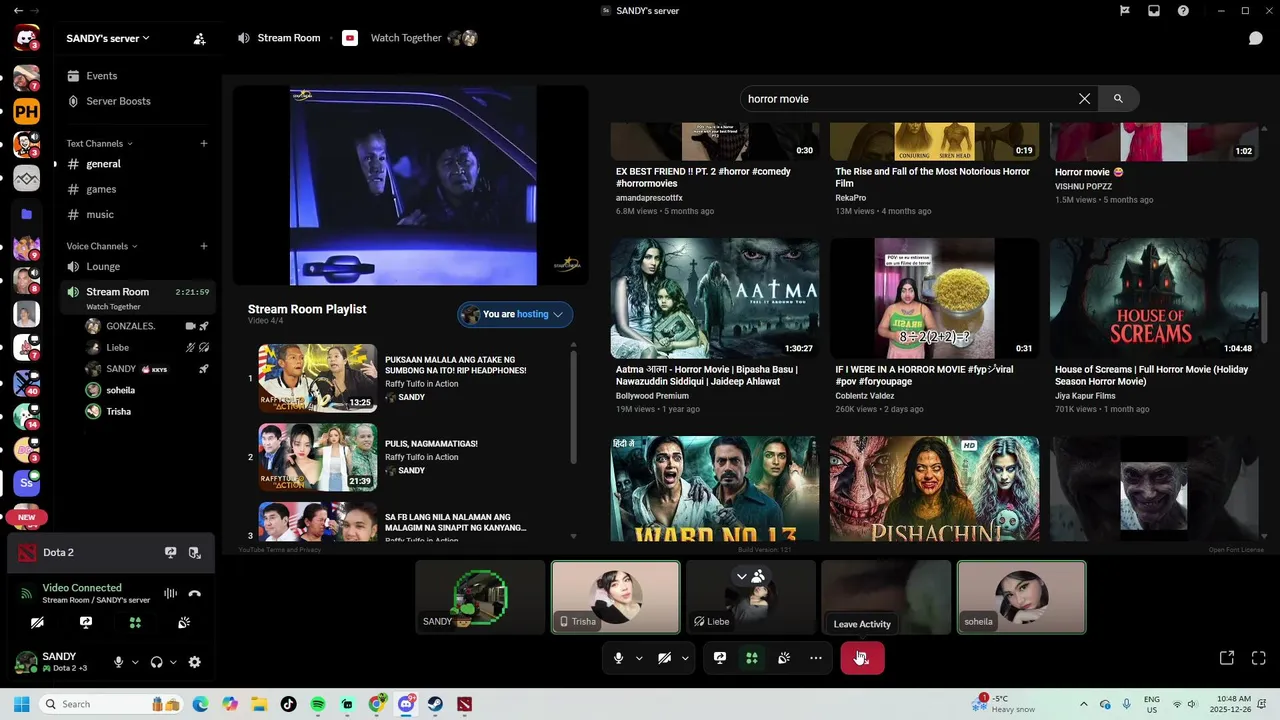Click the red Leave Activity button
The width and height of the screenshot is (1280, 720).
(862, 658)
